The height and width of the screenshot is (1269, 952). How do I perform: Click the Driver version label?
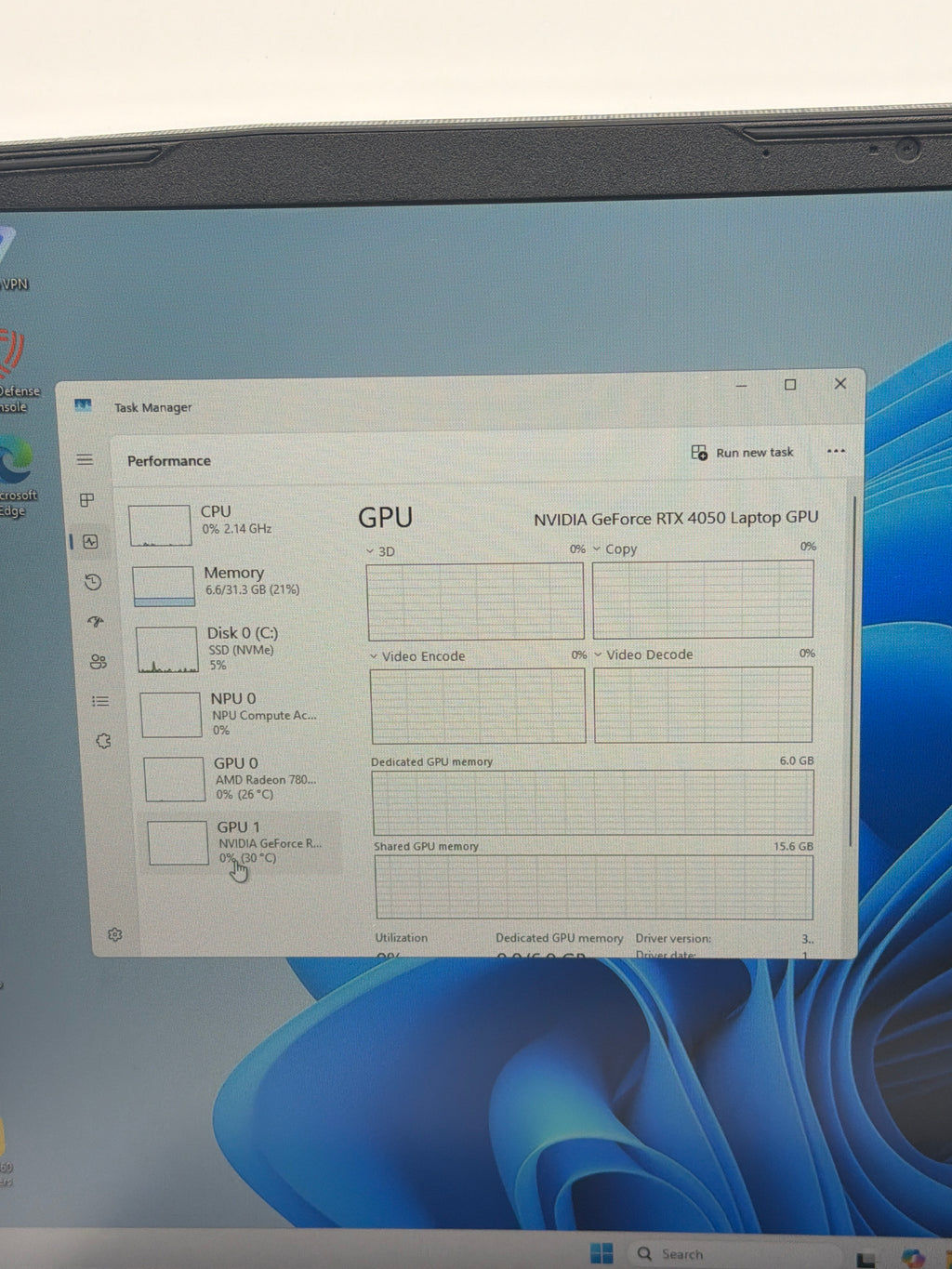coord(673,938)
